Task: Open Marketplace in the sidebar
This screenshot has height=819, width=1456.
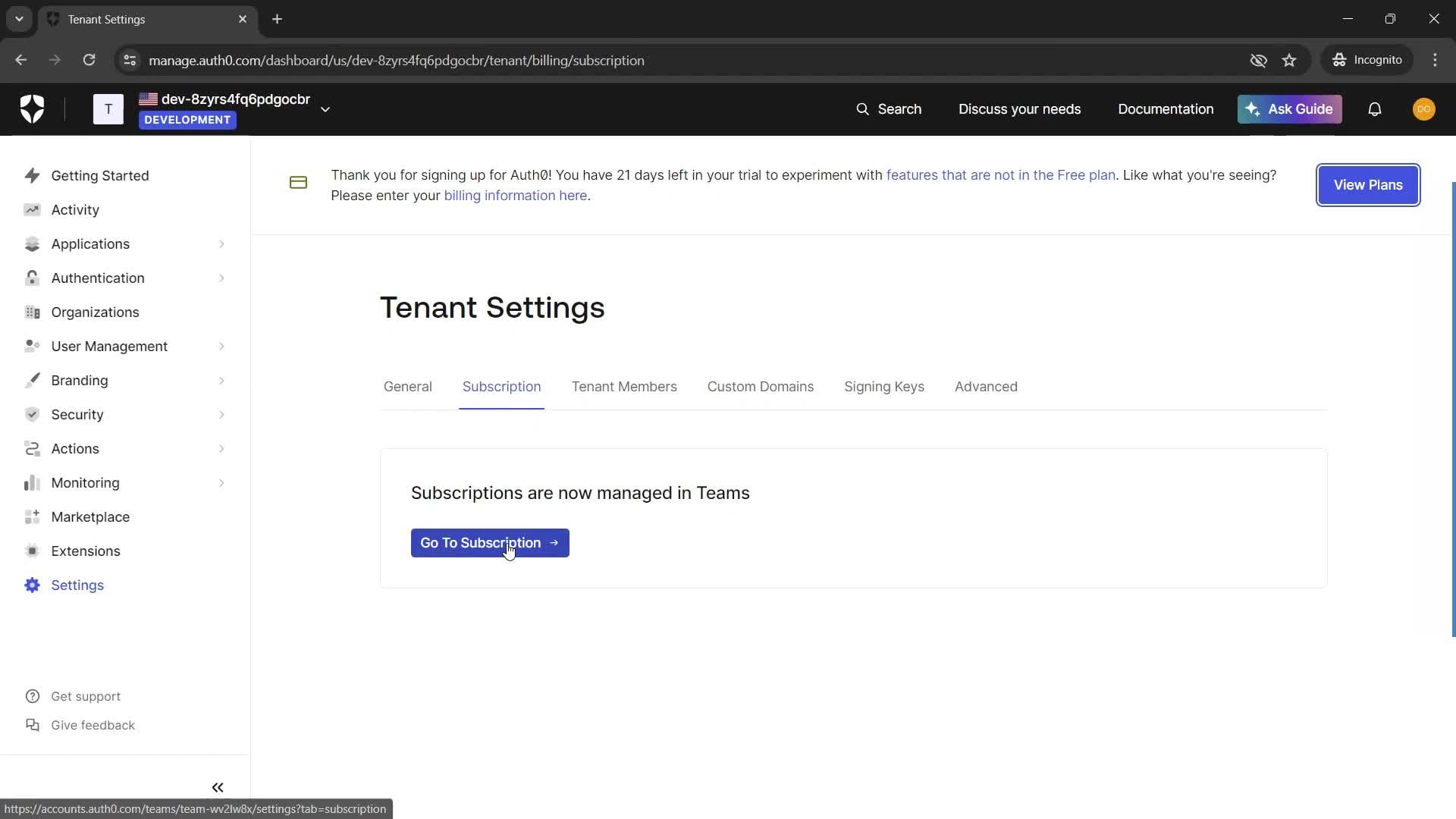Action: 90,517
